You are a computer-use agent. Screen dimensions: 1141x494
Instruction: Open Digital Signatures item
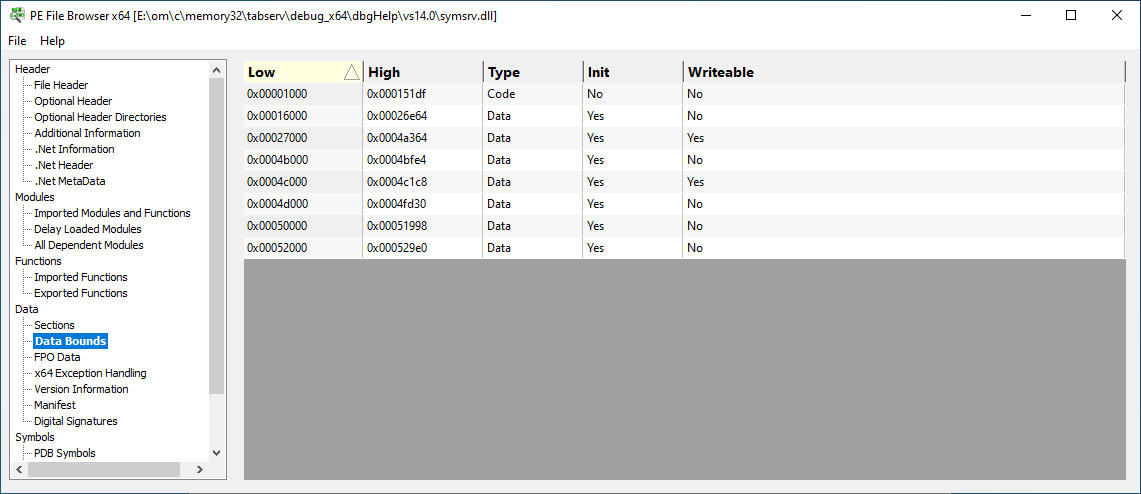click(76, 421)
